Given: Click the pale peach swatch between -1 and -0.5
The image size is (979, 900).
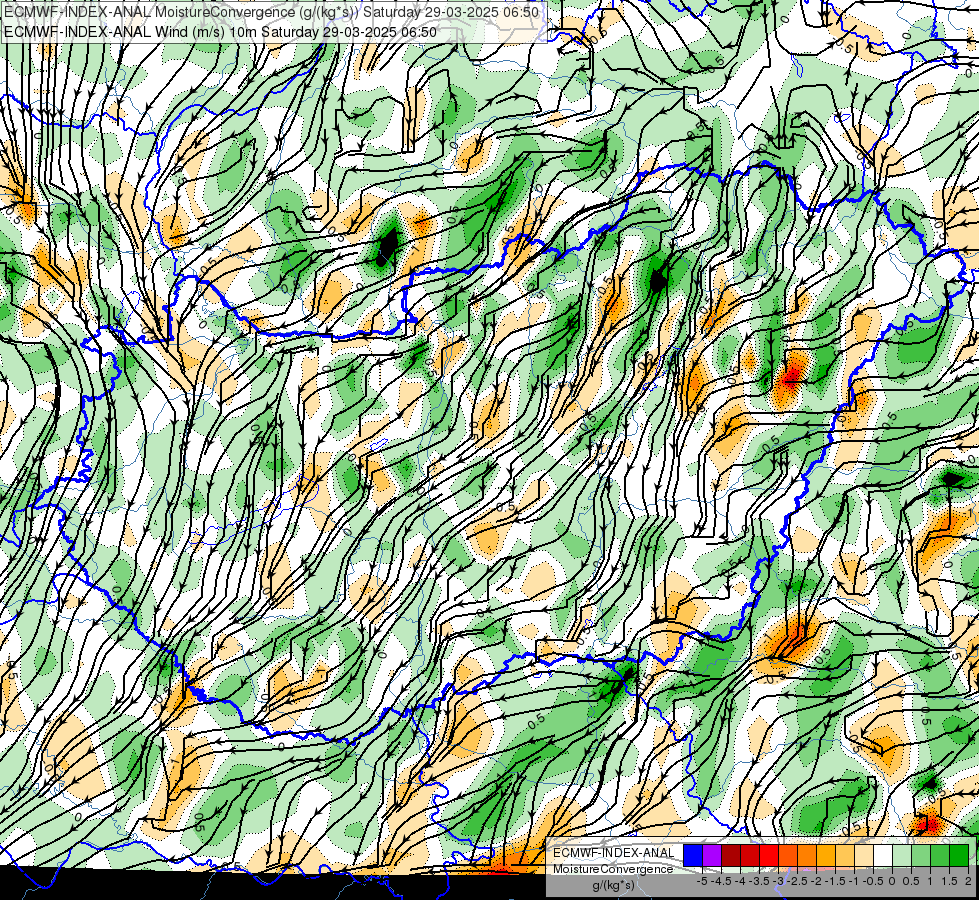Looking at the screenshot, I should point(864,855).
